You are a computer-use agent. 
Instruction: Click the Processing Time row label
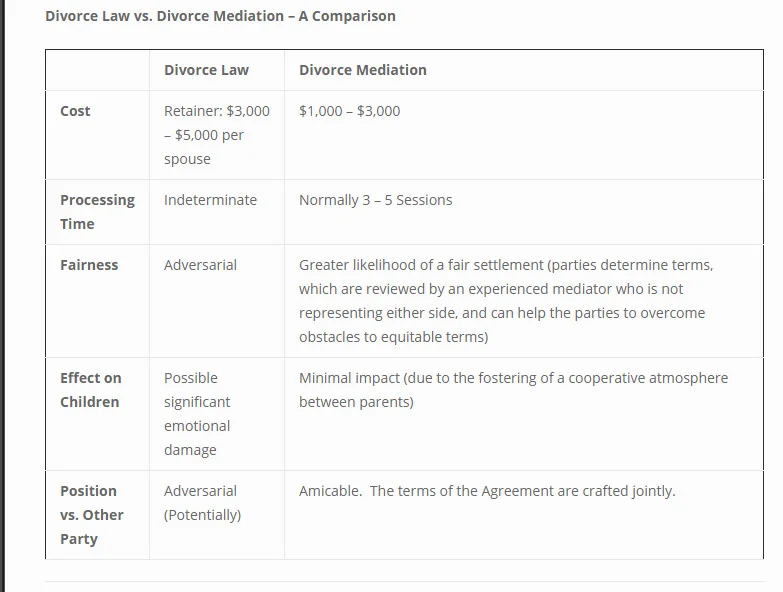97,212
